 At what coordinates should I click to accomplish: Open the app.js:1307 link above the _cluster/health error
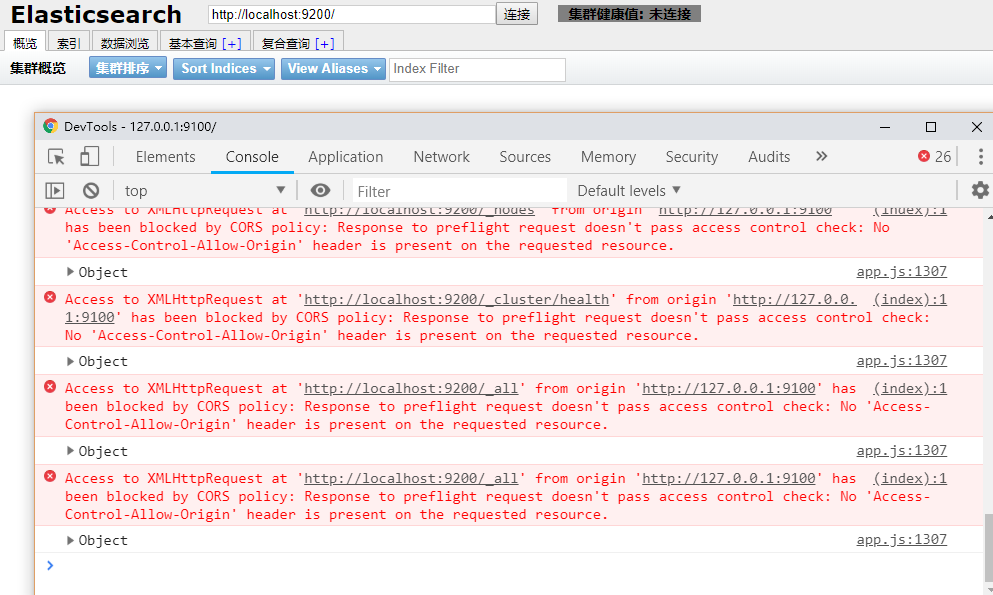(902, 271)
